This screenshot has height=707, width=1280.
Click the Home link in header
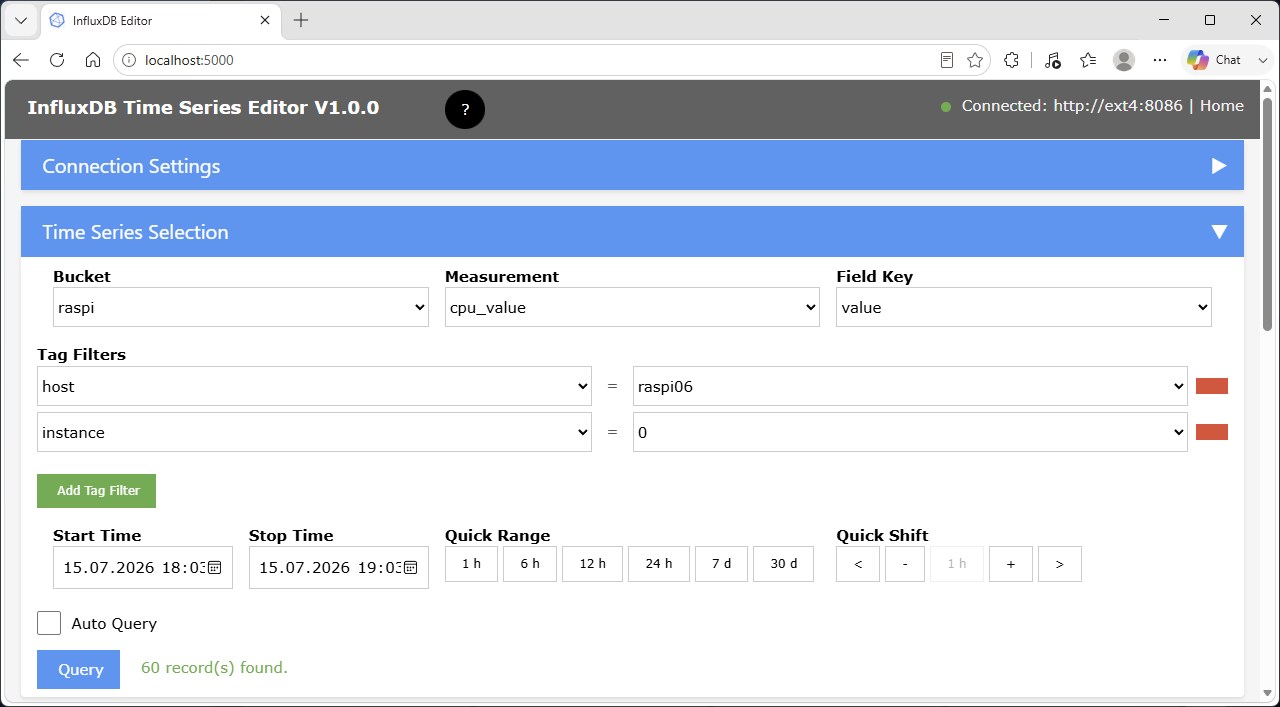(1222, 105)
